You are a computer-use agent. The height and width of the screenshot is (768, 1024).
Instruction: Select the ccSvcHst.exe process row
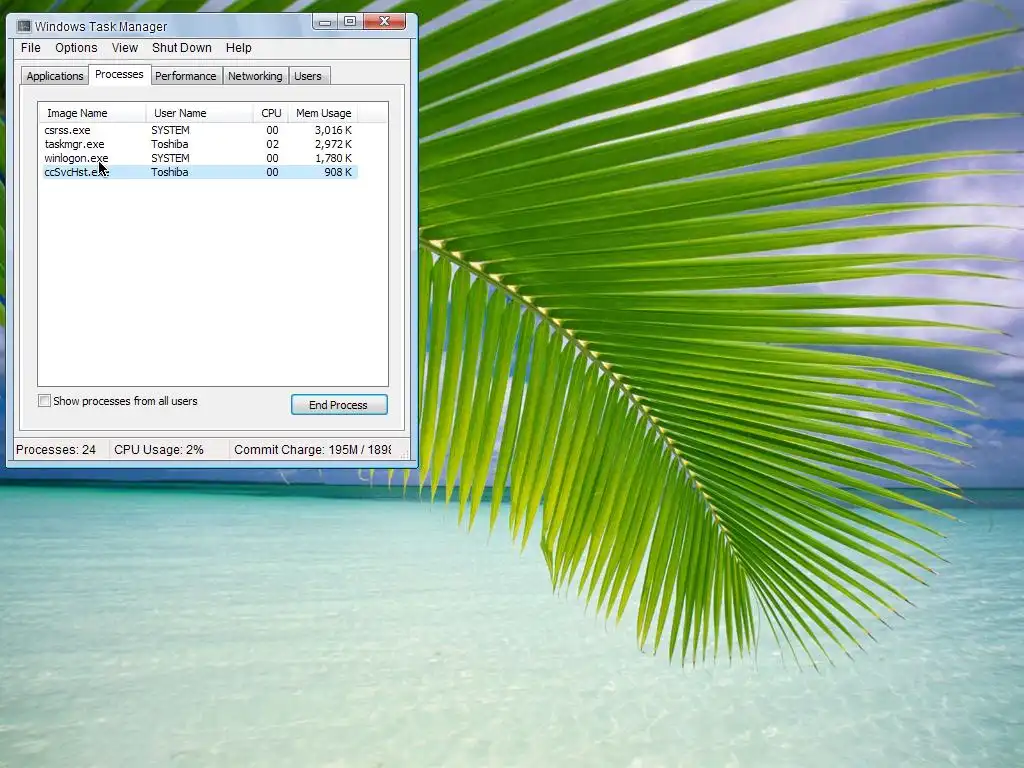tap(199, 172)
